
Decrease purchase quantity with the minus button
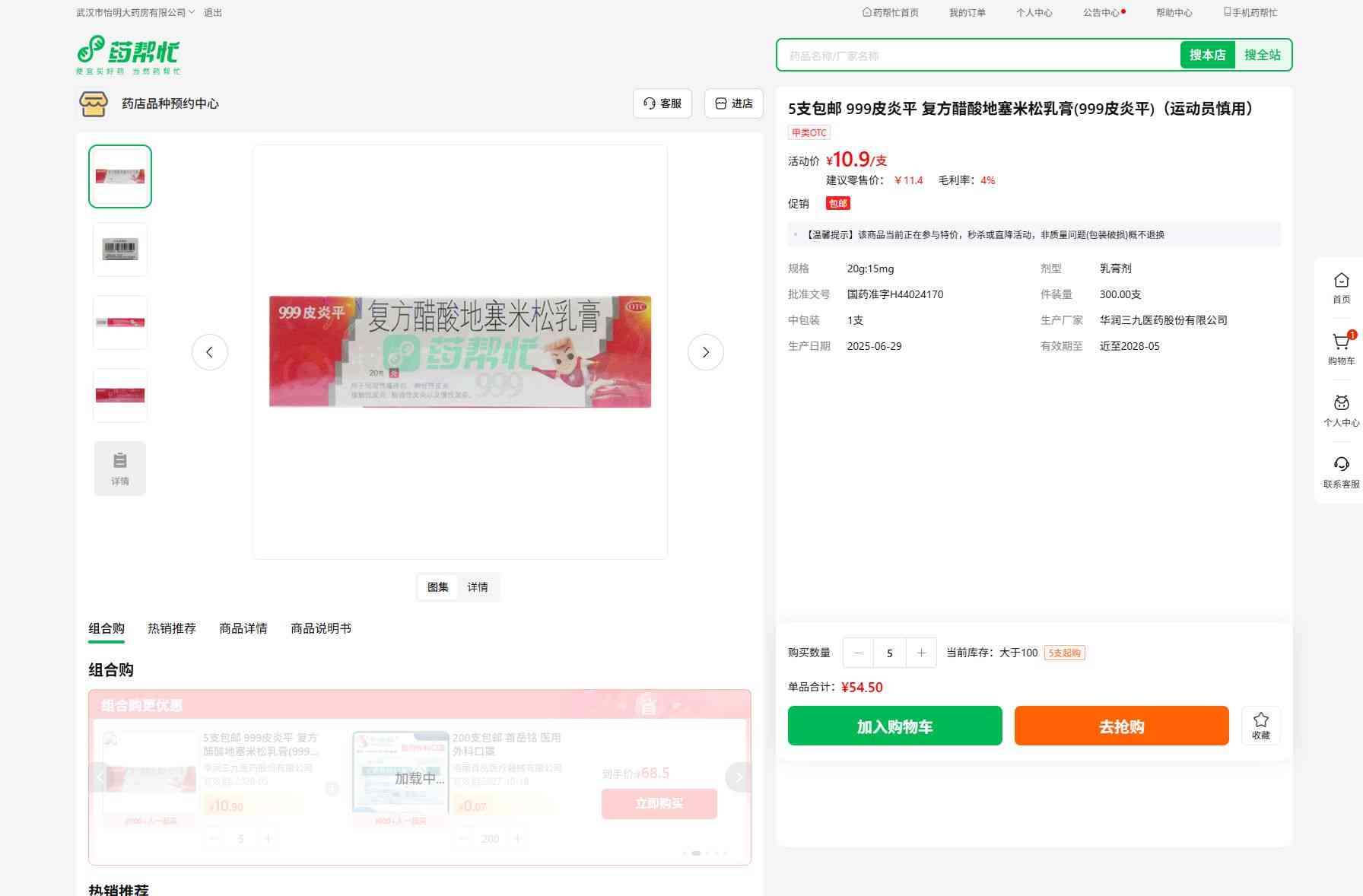click(x=858, y=653)
